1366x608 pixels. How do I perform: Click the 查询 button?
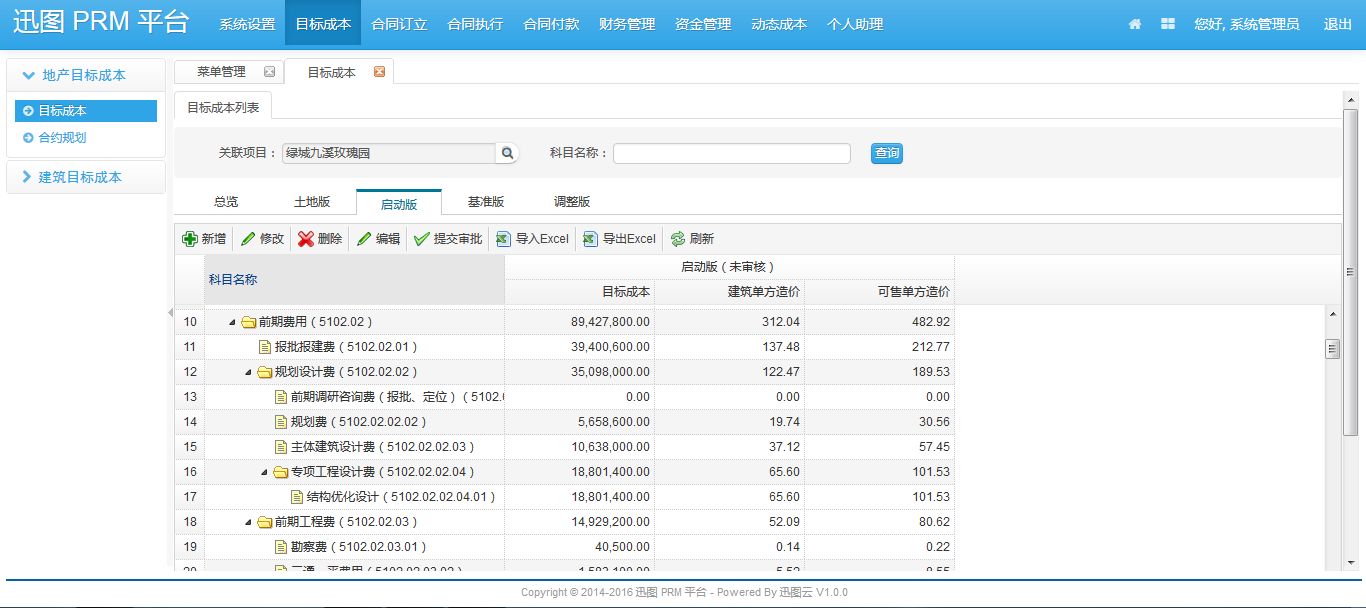point(887,153)
